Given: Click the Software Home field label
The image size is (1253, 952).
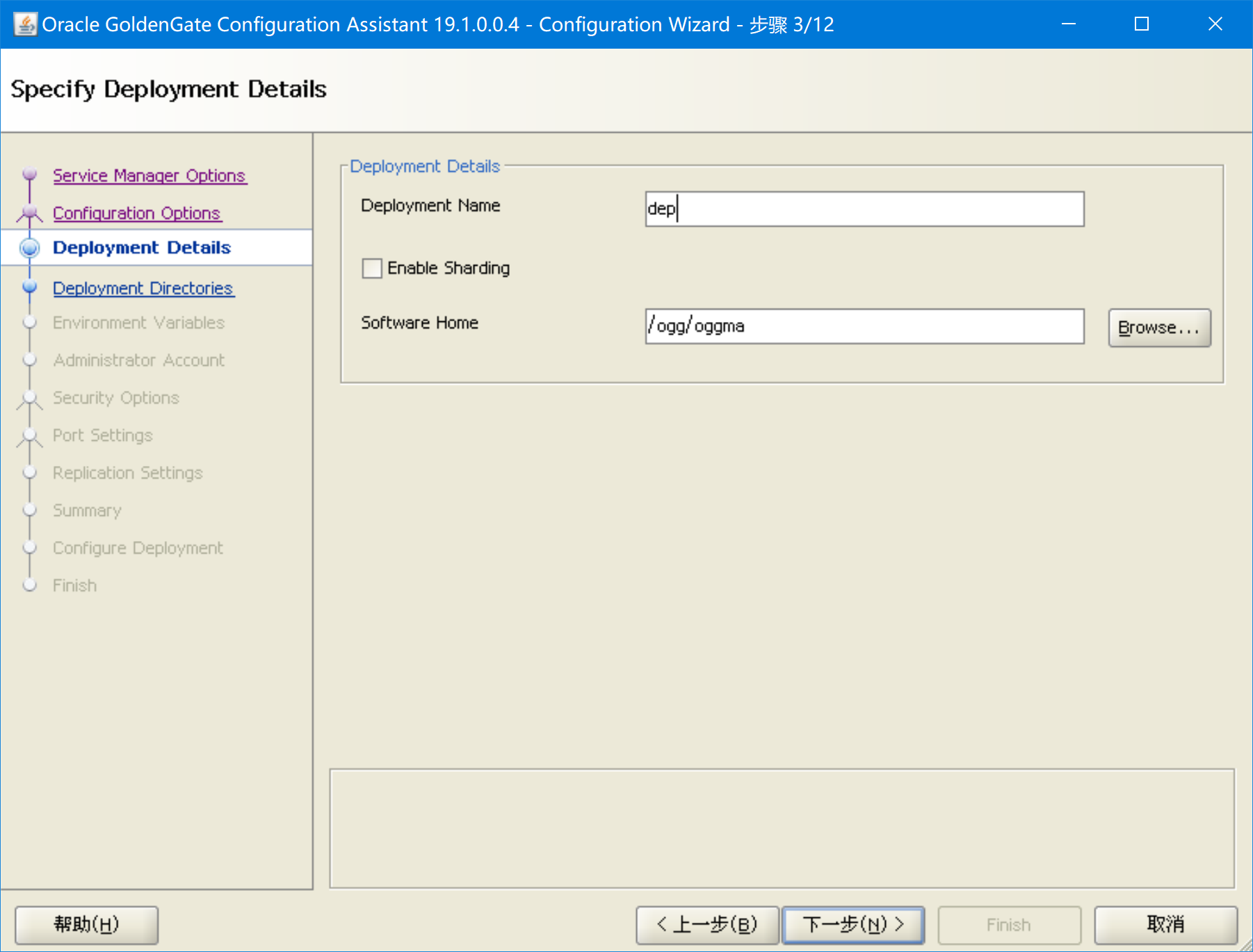Looking at the screenshot, I should point(419,323).
